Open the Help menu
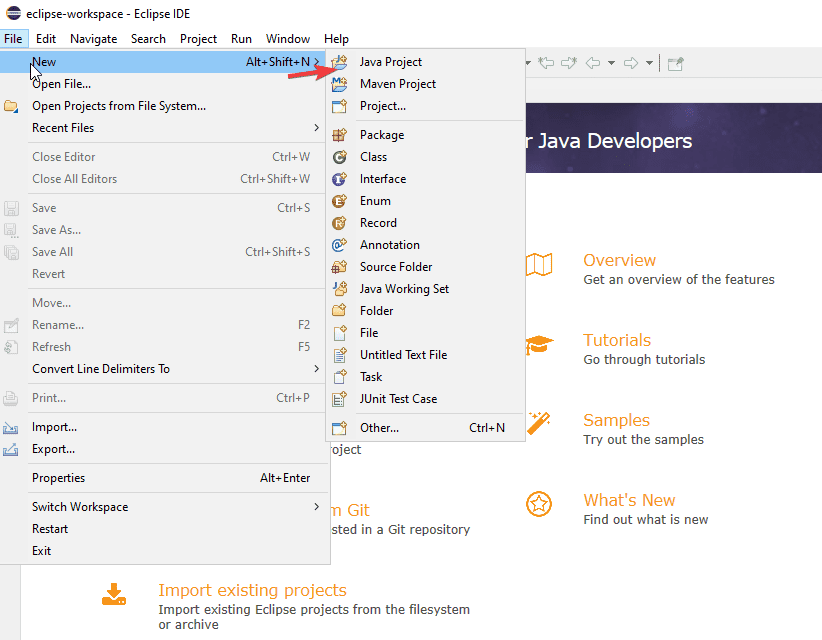 [336, 38]
